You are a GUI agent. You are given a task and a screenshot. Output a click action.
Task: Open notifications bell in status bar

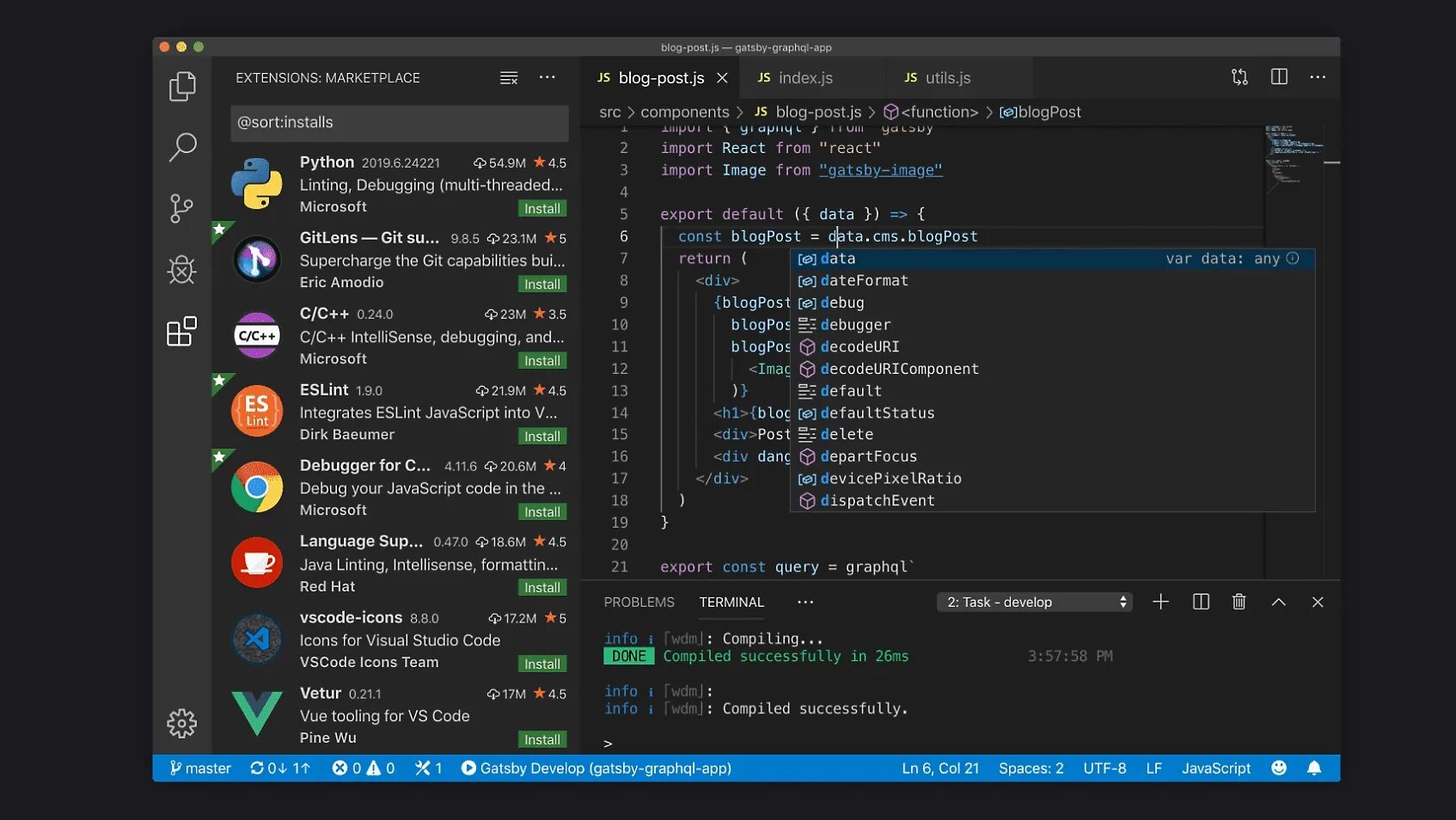(1314, 768)
